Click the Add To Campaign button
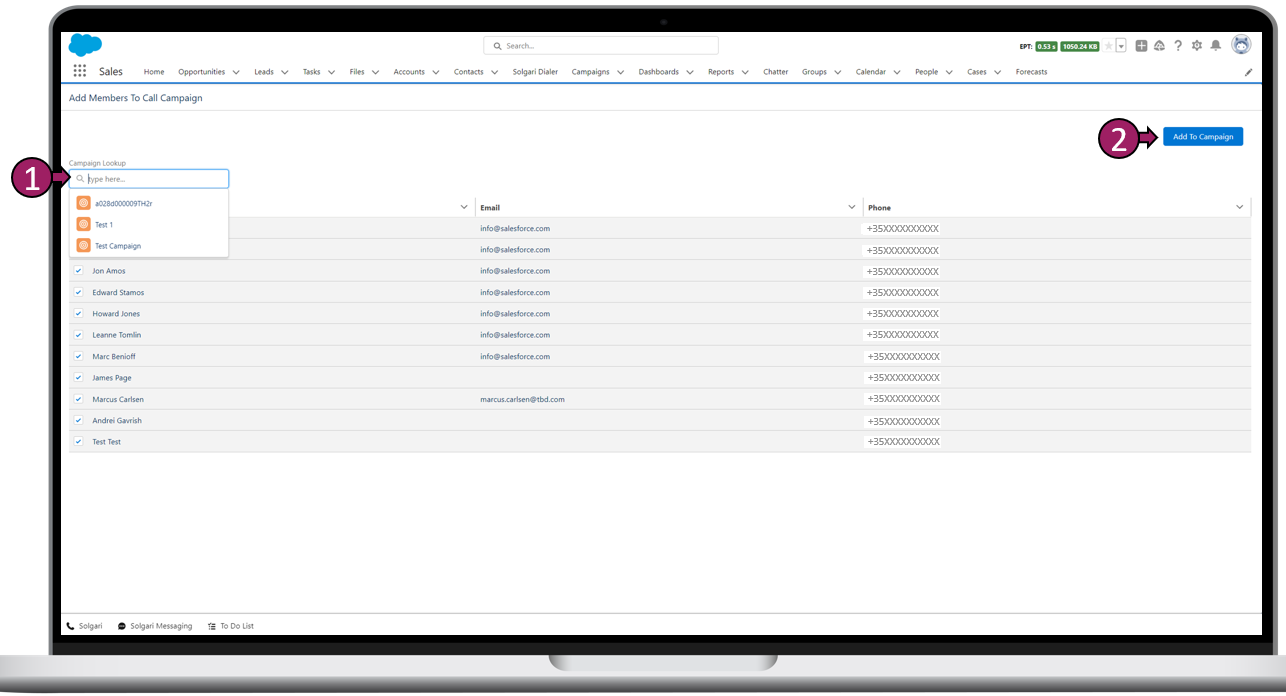The width and height of the screenshot is (1286, 696). coord(1202,137)
